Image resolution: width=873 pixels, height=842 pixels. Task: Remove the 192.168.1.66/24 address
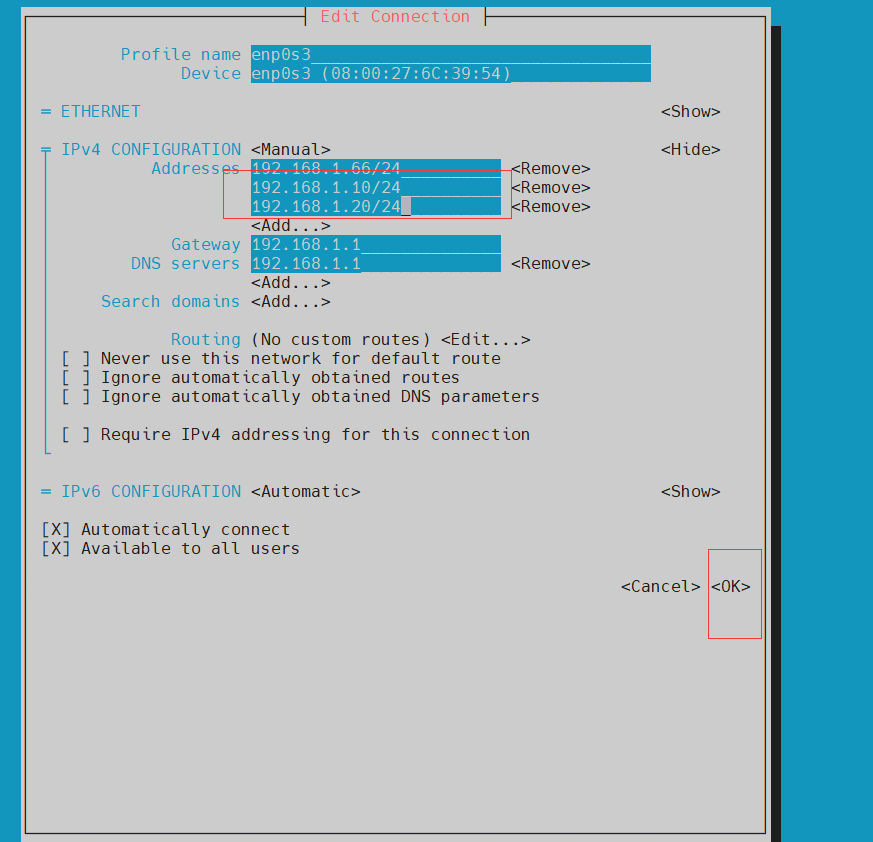(x=550, y=169)
